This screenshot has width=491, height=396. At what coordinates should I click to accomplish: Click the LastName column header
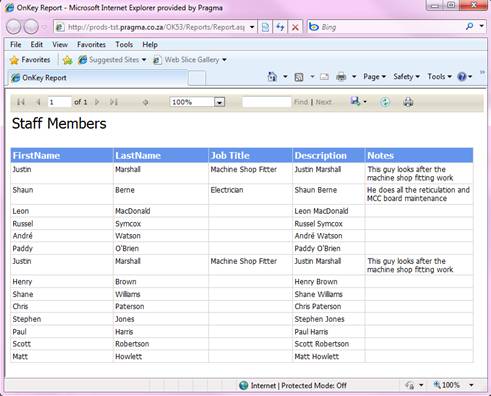coord(161,155)
